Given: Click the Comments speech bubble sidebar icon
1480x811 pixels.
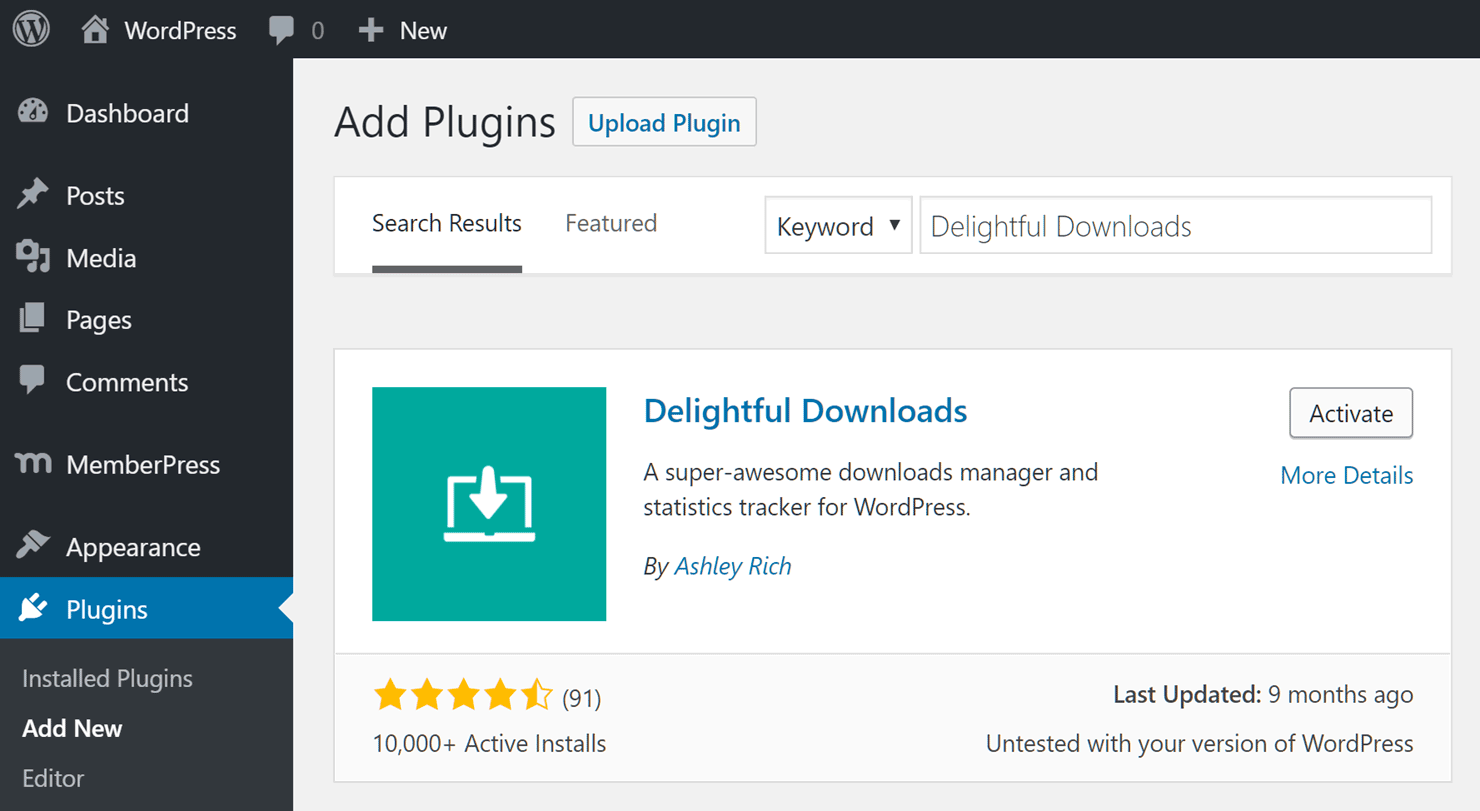Looking at the screenshot, I should (x=32, y=381).
